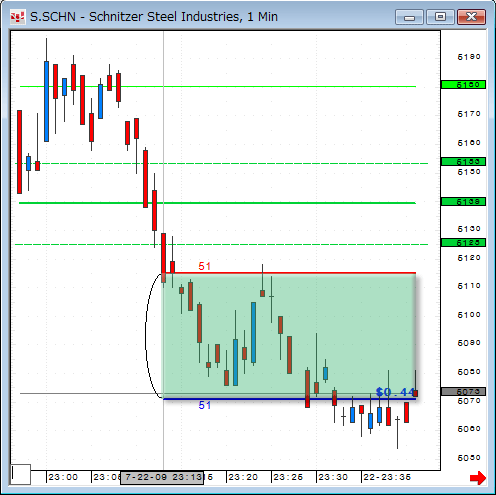Close the S.SCHN chart window
496x495 pixels.
click(x=471, y=17)
